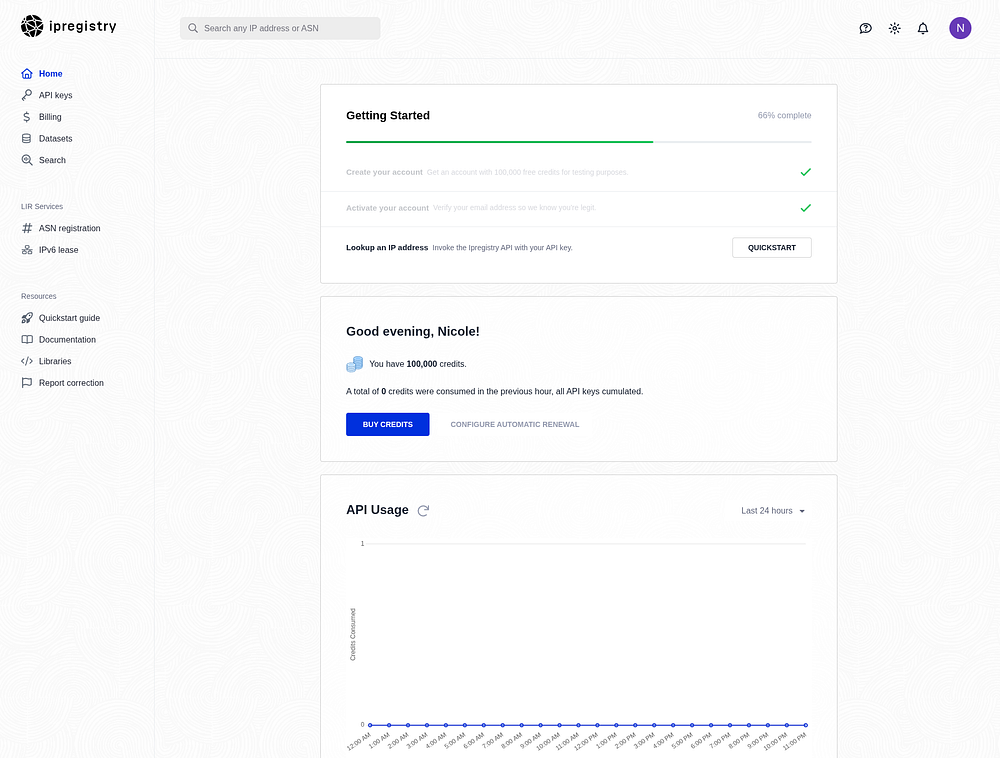Click Configure Automatic Renewal
This screenshot has width=1000, height=758.
coord(514,425)
